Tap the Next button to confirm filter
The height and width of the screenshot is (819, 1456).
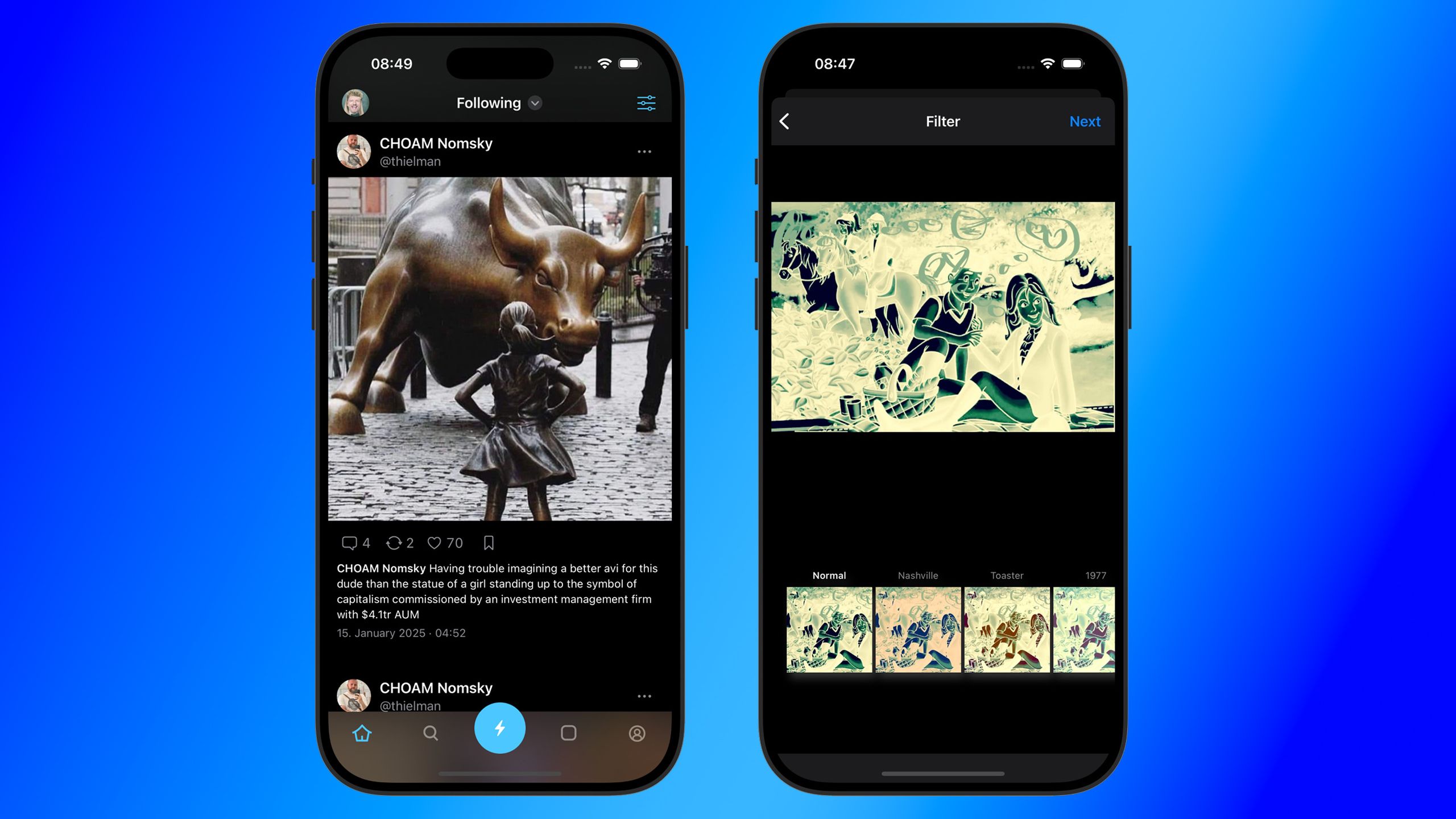1084,121
